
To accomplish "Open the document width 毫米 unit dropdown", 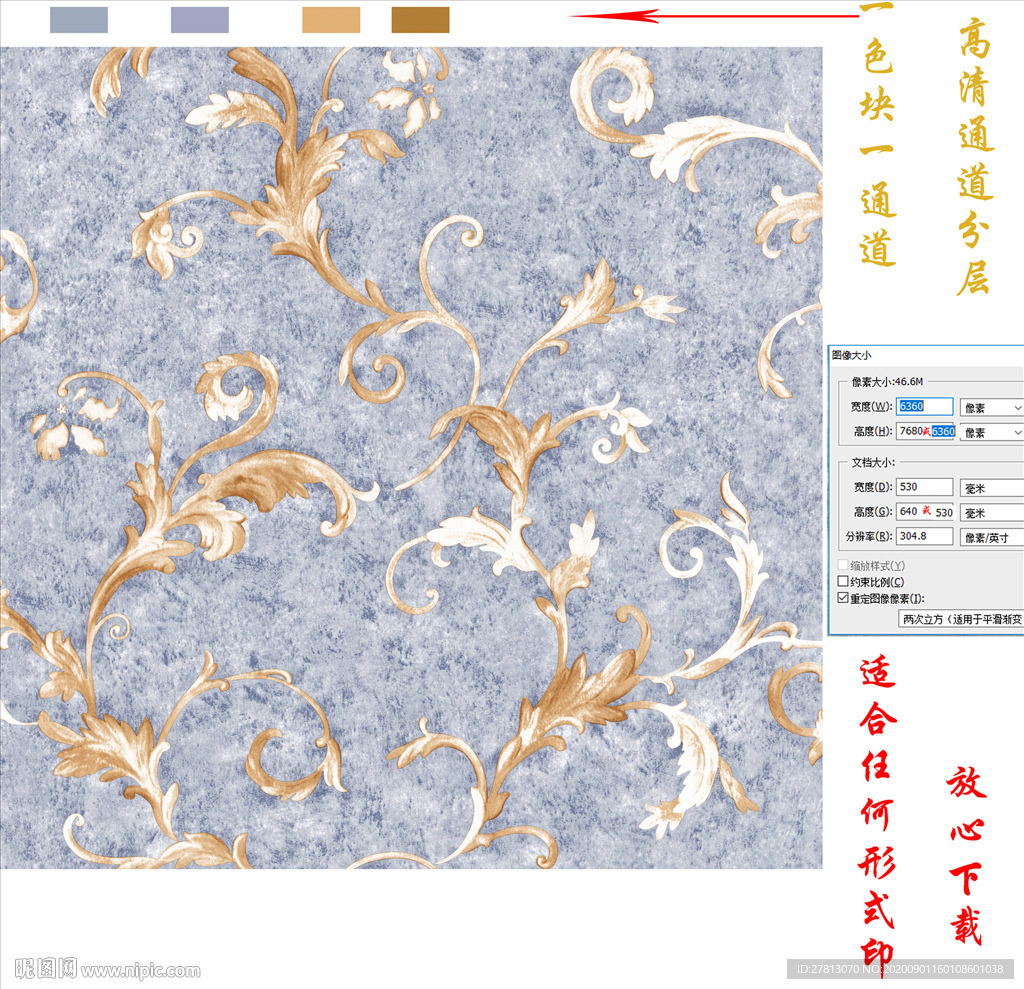I will pyautogui.click(x=991, y=488).
